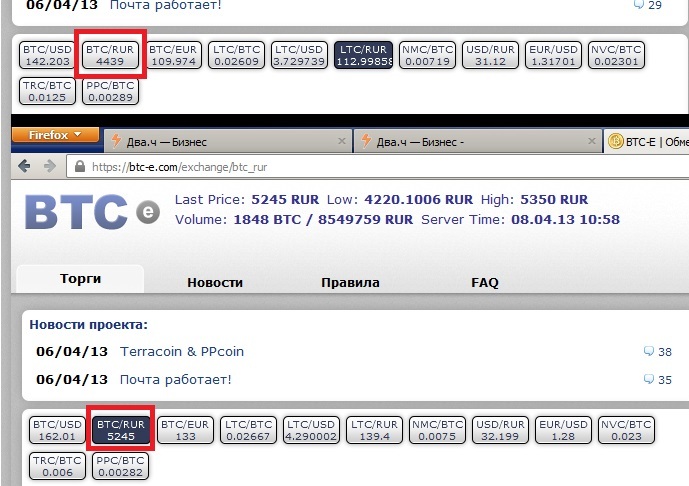Open lower Почта работает! news link
The height and width of the screenshot is (486, 689).
coord(176,379)
